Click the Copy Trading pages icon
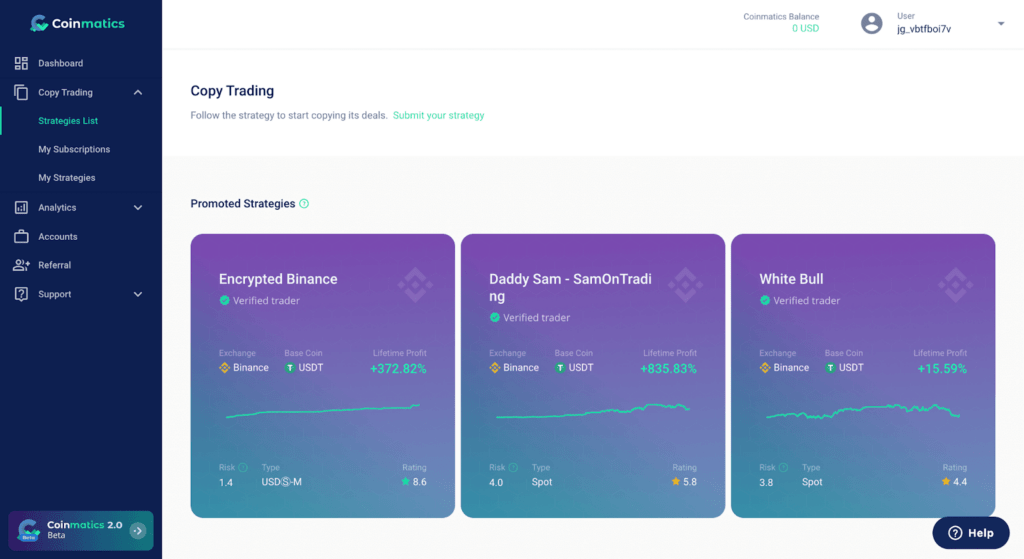The image size is (1024, 559). click(x=21, y=92)
